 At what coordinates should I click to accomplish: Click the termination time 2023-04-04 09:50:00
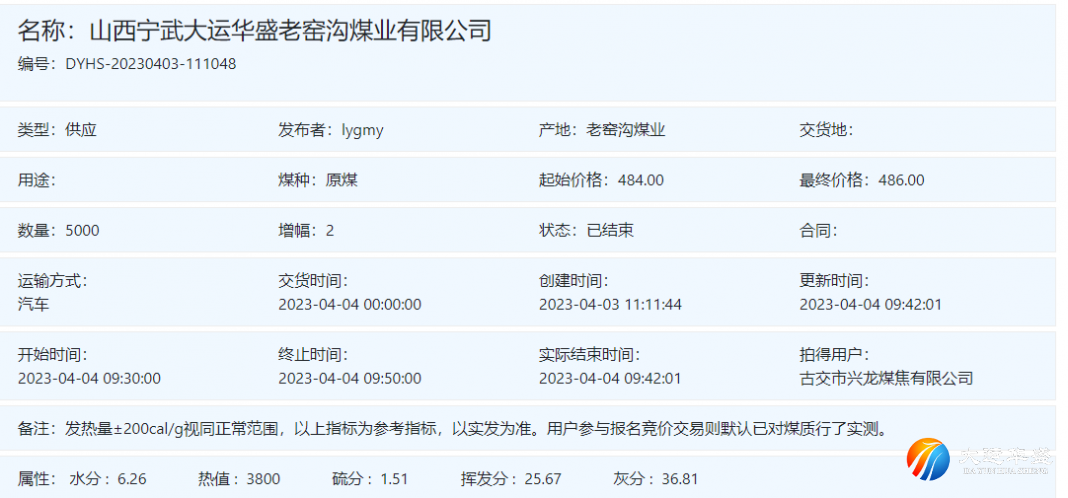(x=349, y=378)
